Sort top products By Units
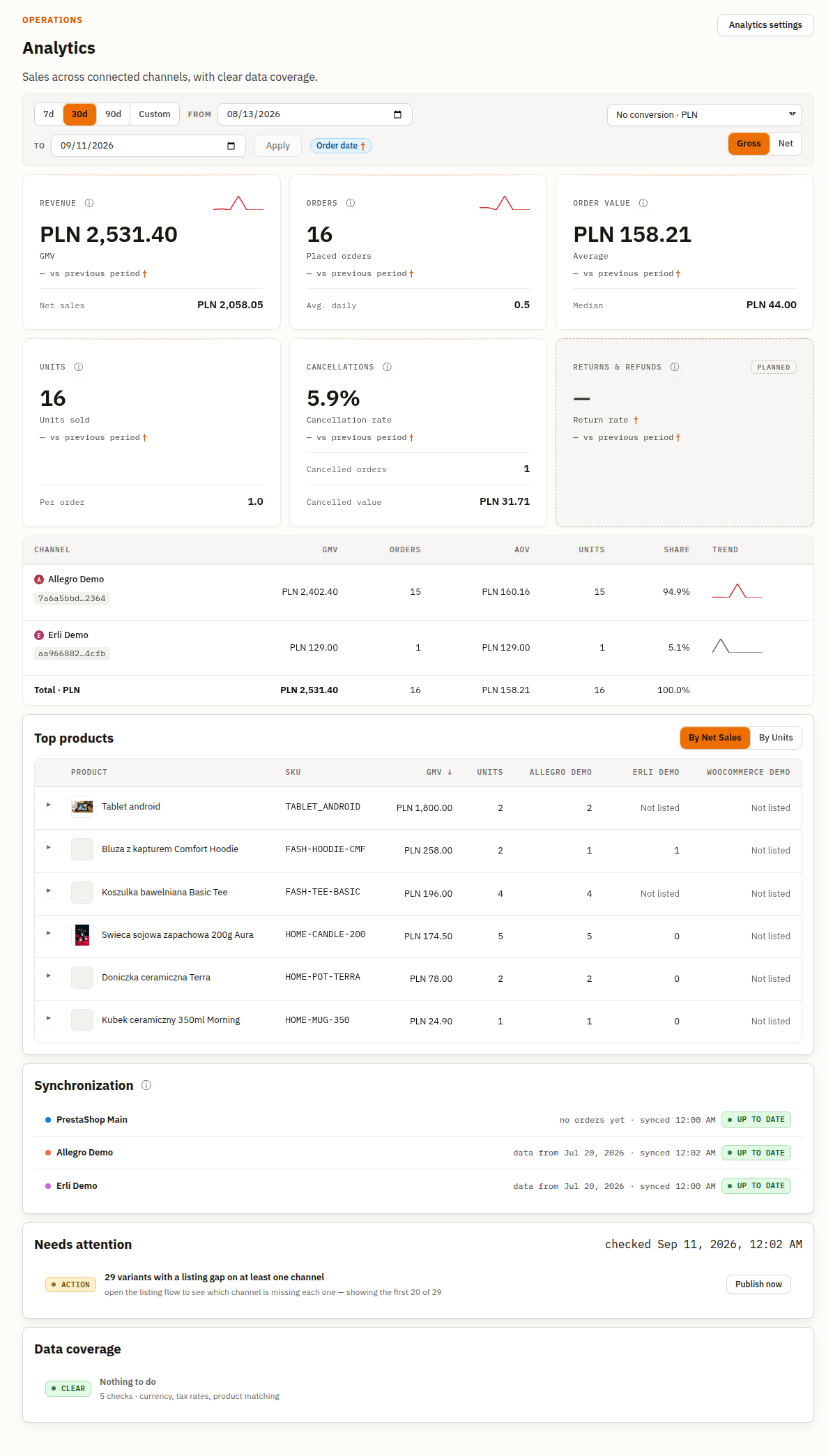The image size is (826, 1456). [776, 738]
